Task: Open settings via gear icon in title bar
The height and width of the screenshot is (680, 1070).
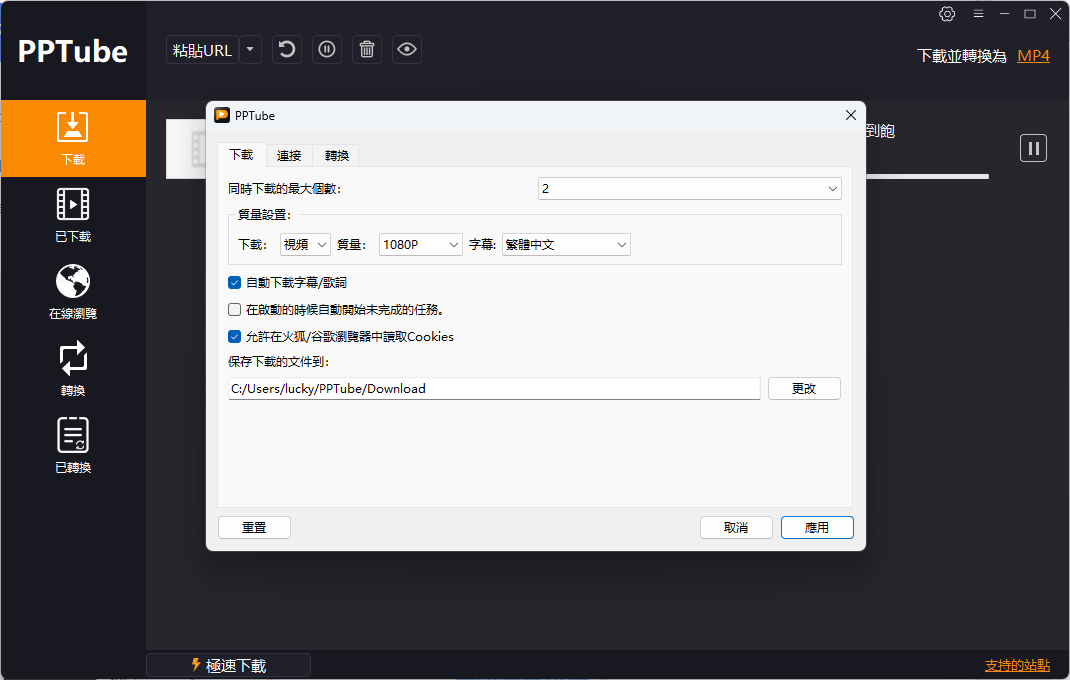Action: [947, 14]
